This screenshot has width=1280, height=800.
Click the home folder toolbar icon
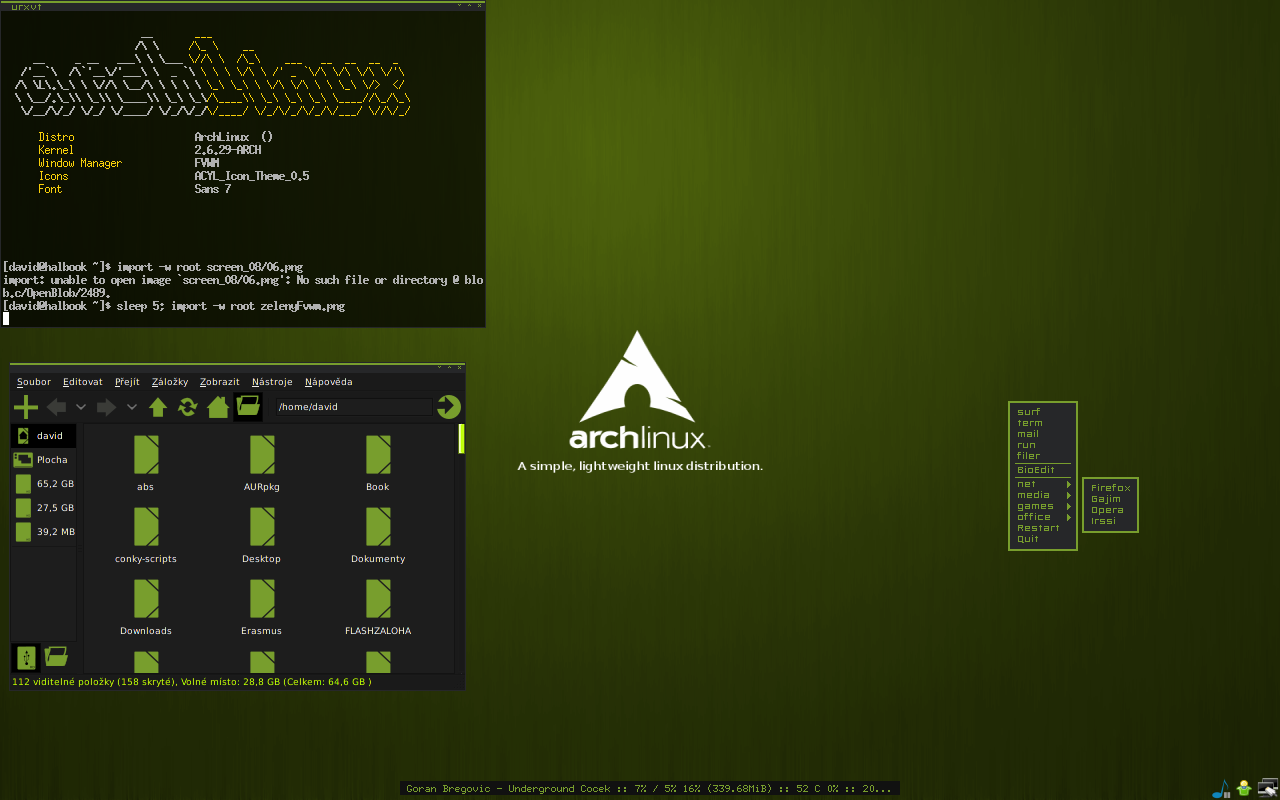tap(218, 407)
